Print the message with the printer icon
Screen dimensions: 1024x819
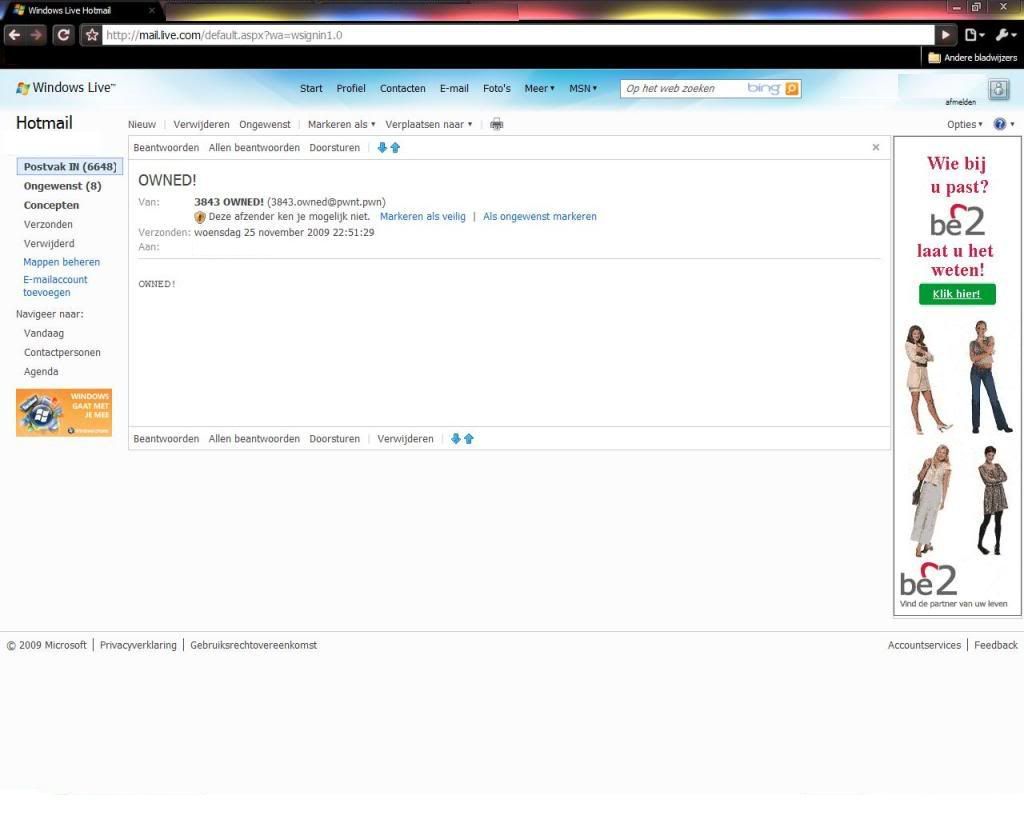tap(496, 124)
